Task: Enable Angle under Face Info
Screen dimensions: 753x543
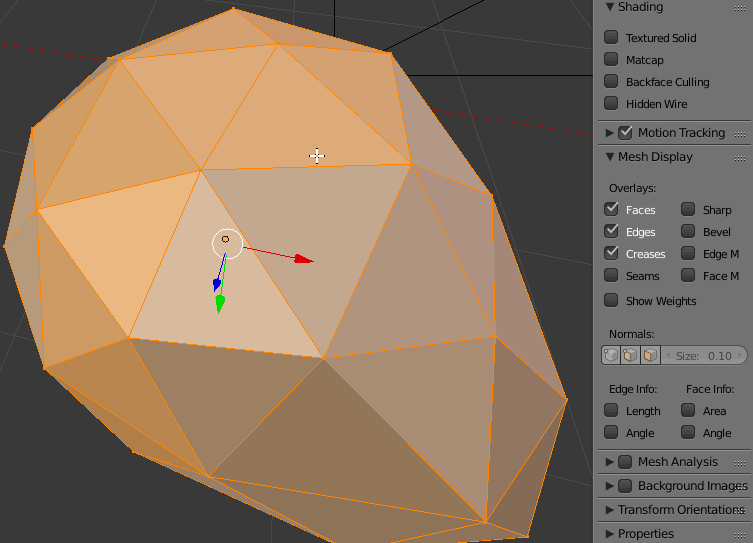Action: pyautogui.click(x=688, y=432)
